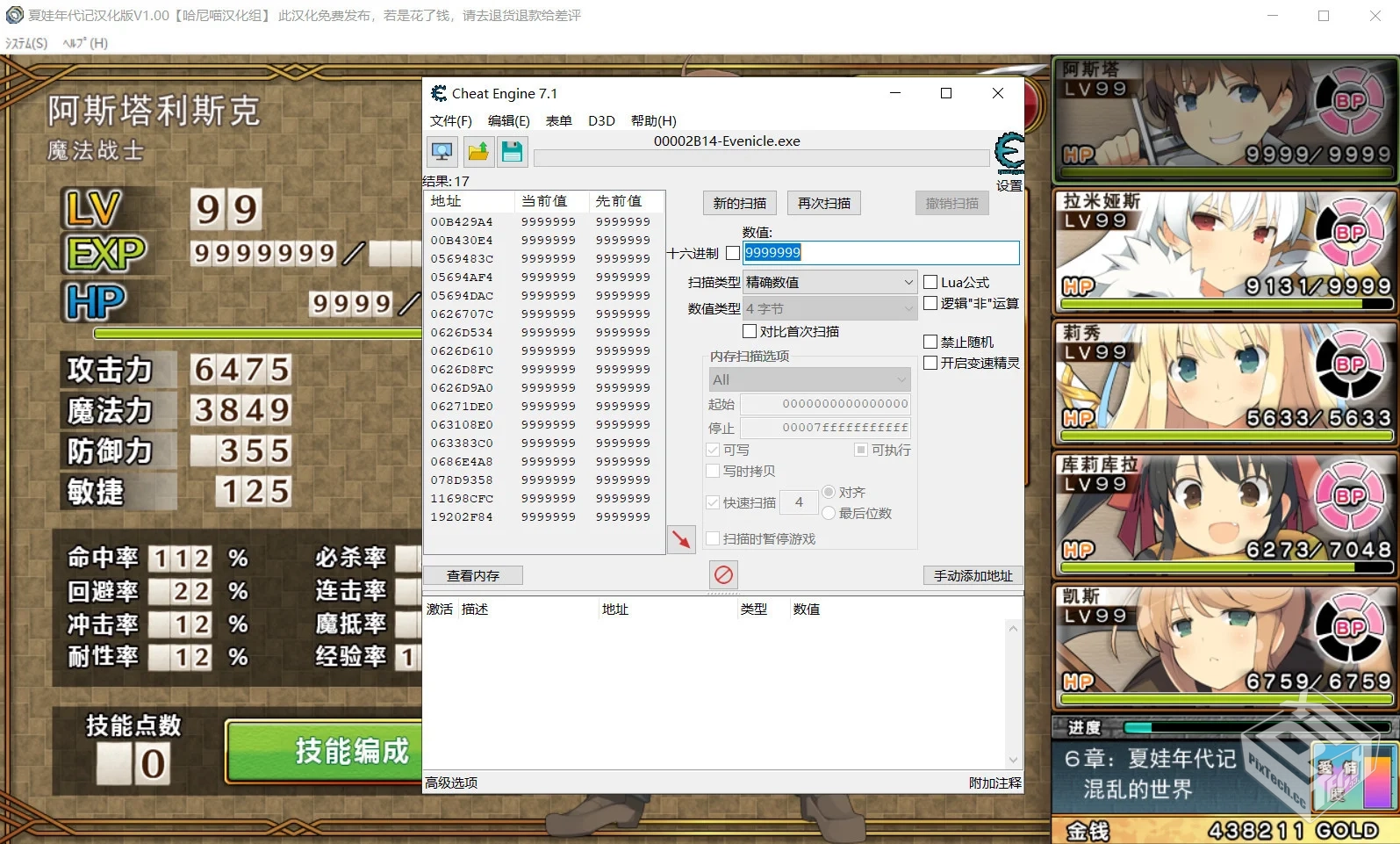Click the red arrow add-to-list icon
This screenshot has height=844, width=1400.
(681, 539)
